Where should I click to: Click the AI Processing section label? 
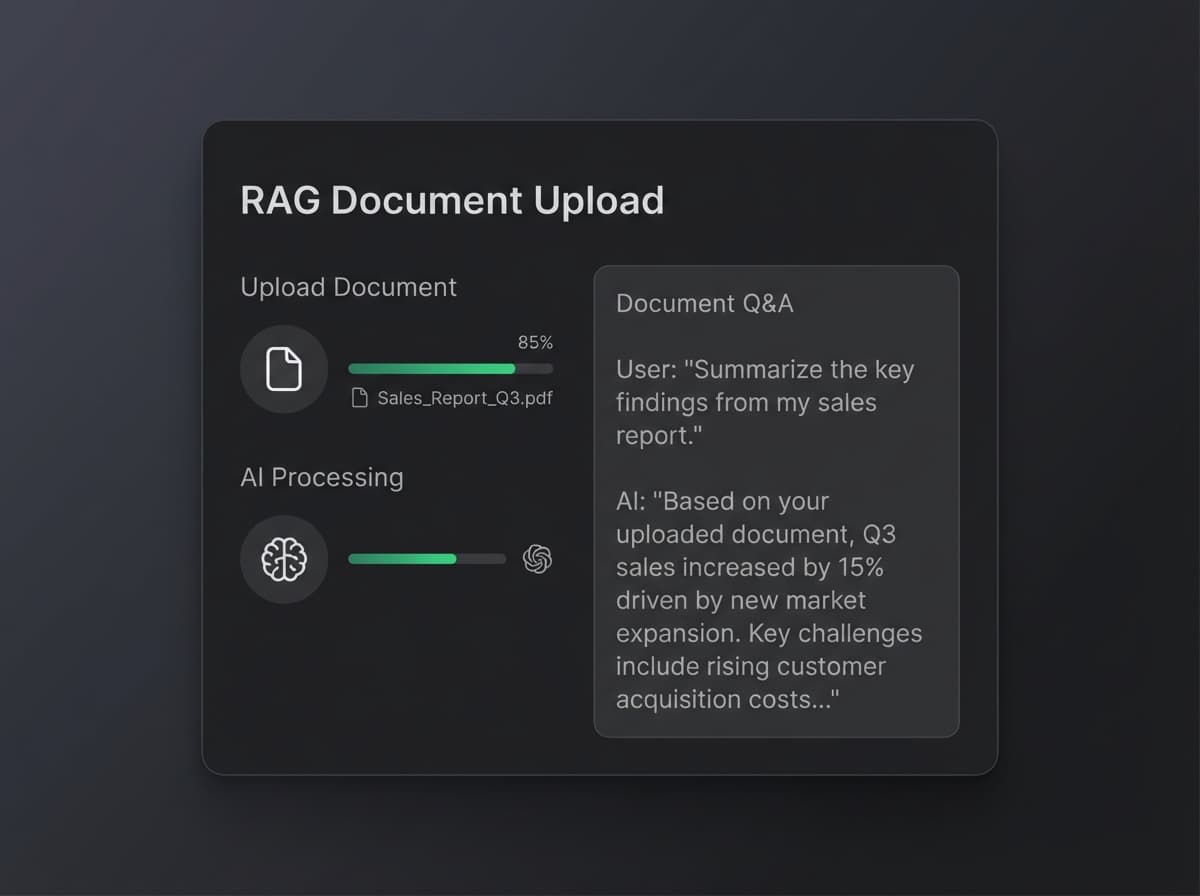click(321, 477)
